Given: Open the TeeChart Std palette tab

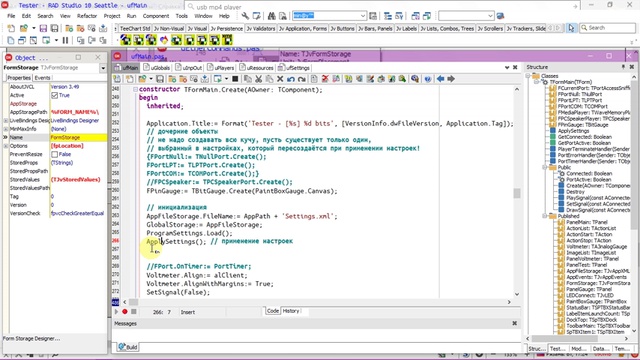Looking at the screenshot, I should click(135, 28).
